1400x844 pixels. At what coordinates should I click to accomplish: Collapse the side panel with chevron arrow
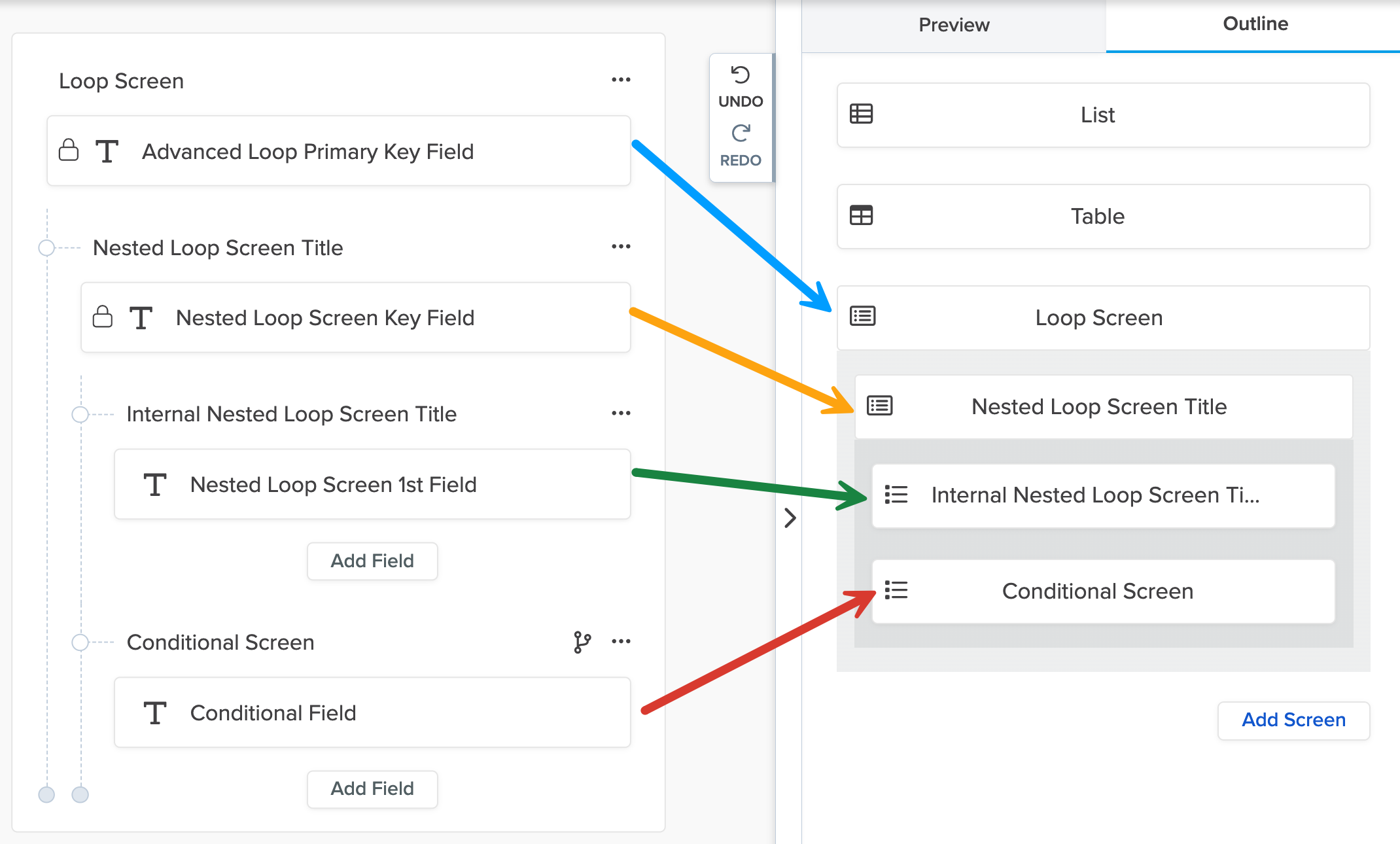point(790,518)
